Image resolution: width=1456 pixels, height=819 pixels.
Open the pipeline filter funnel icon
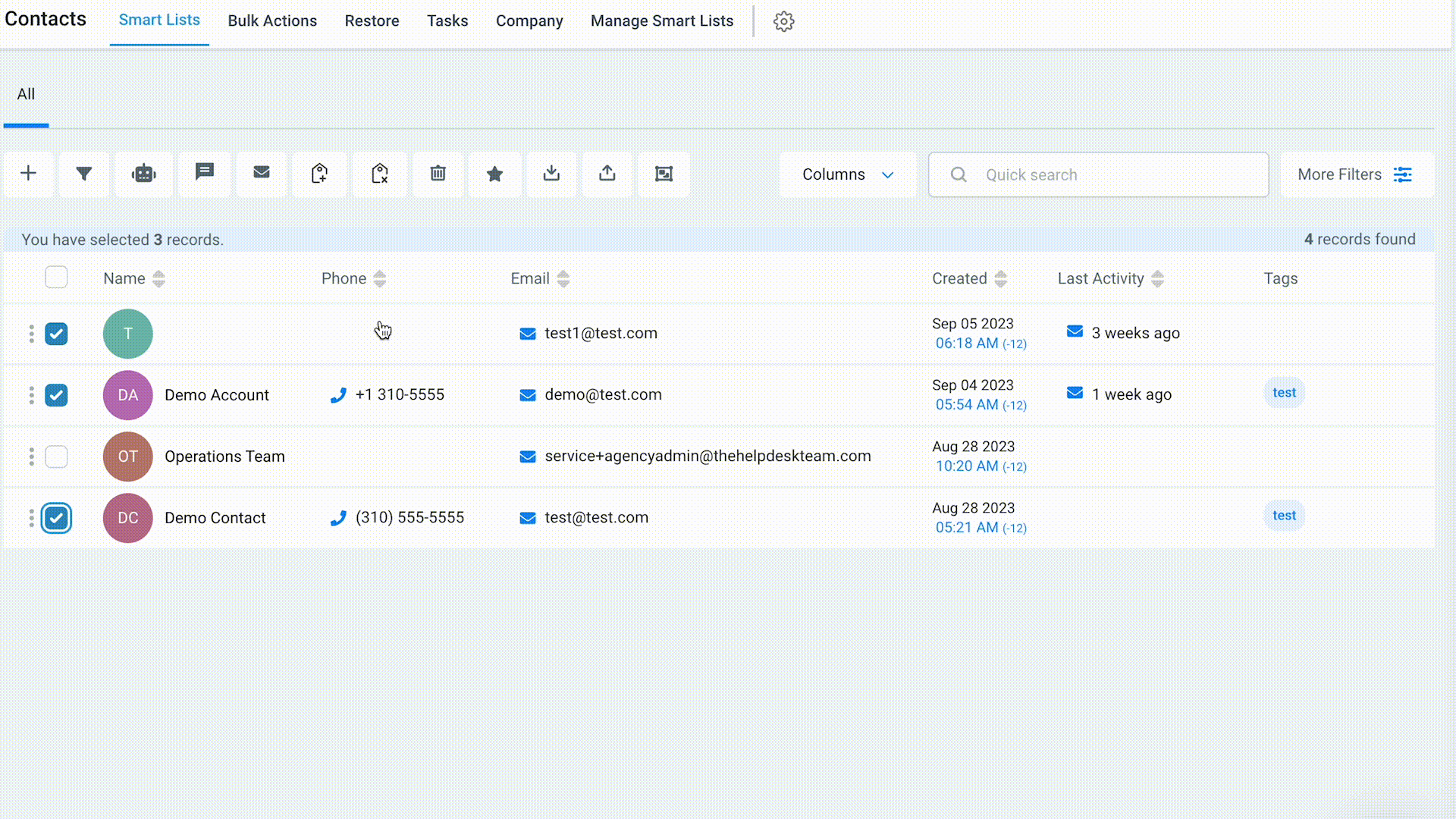tap(84, 174)
